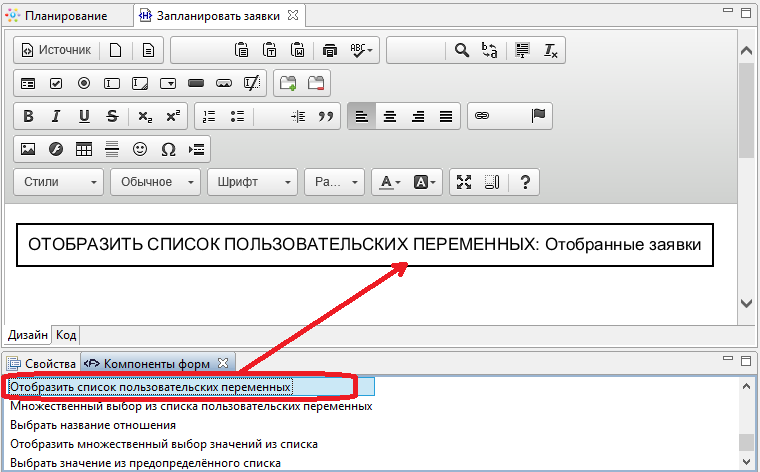Toggle italic text formatting
Screen dimensions: 760x472
click(x=56, y=116)
